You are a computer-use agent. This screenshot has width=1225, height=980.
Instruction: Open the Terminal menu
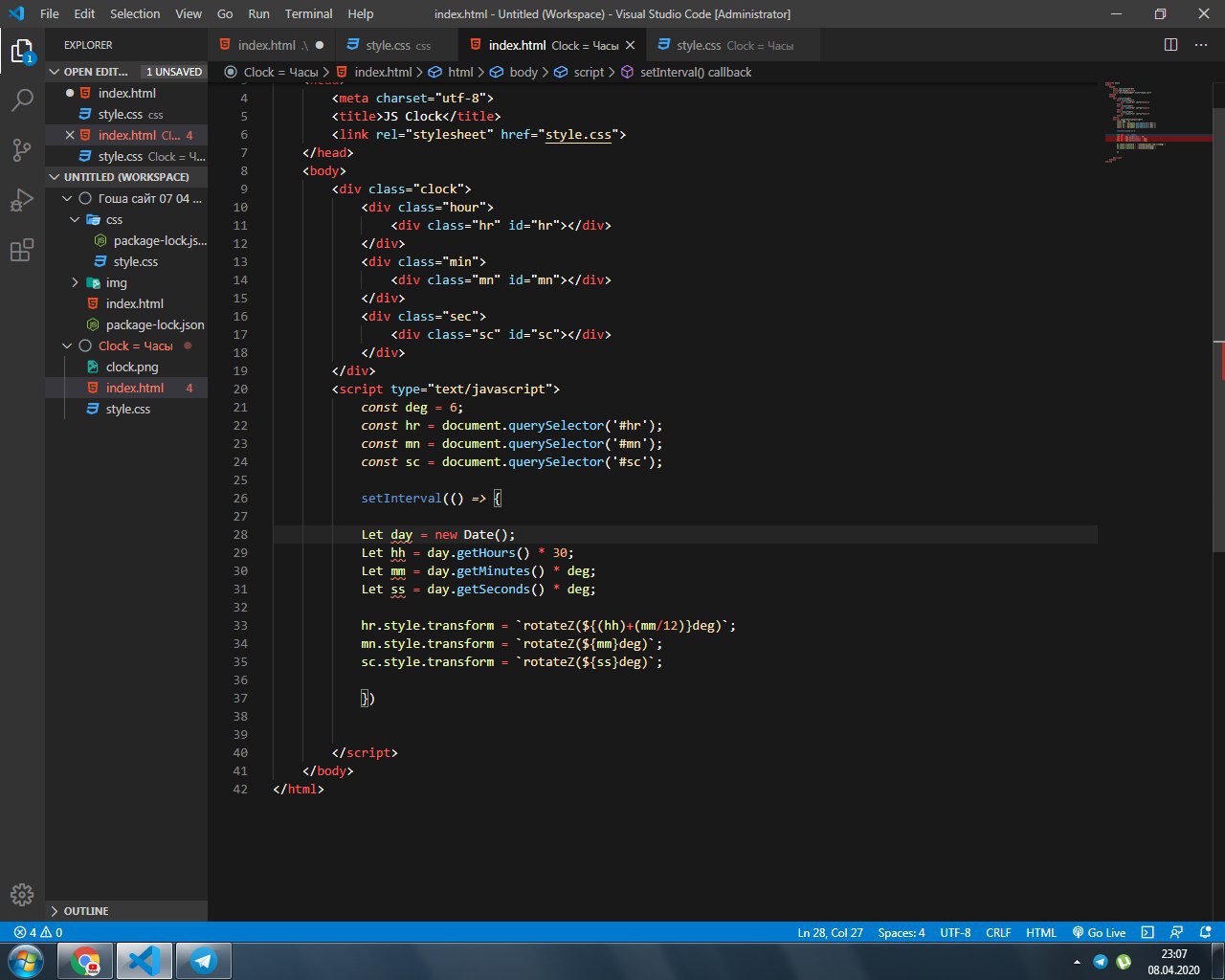pos(309,13)
